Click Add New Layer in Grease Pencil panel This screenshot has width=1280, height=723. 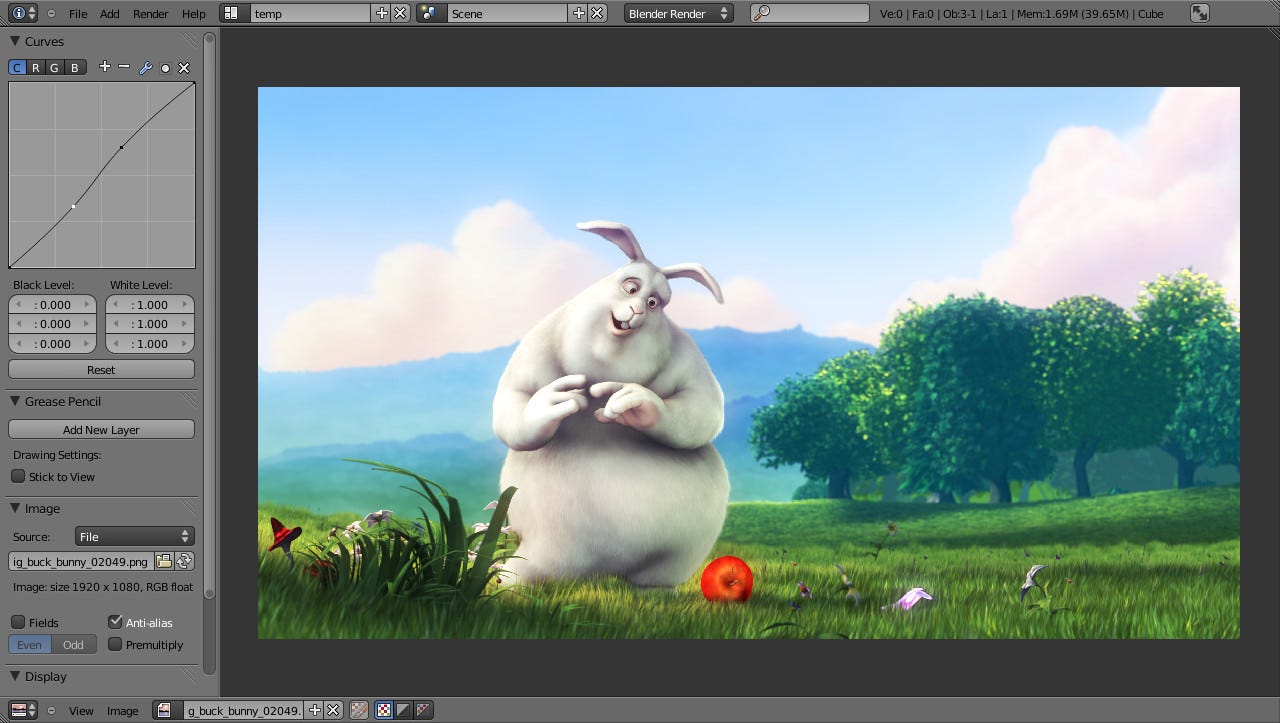101,428
